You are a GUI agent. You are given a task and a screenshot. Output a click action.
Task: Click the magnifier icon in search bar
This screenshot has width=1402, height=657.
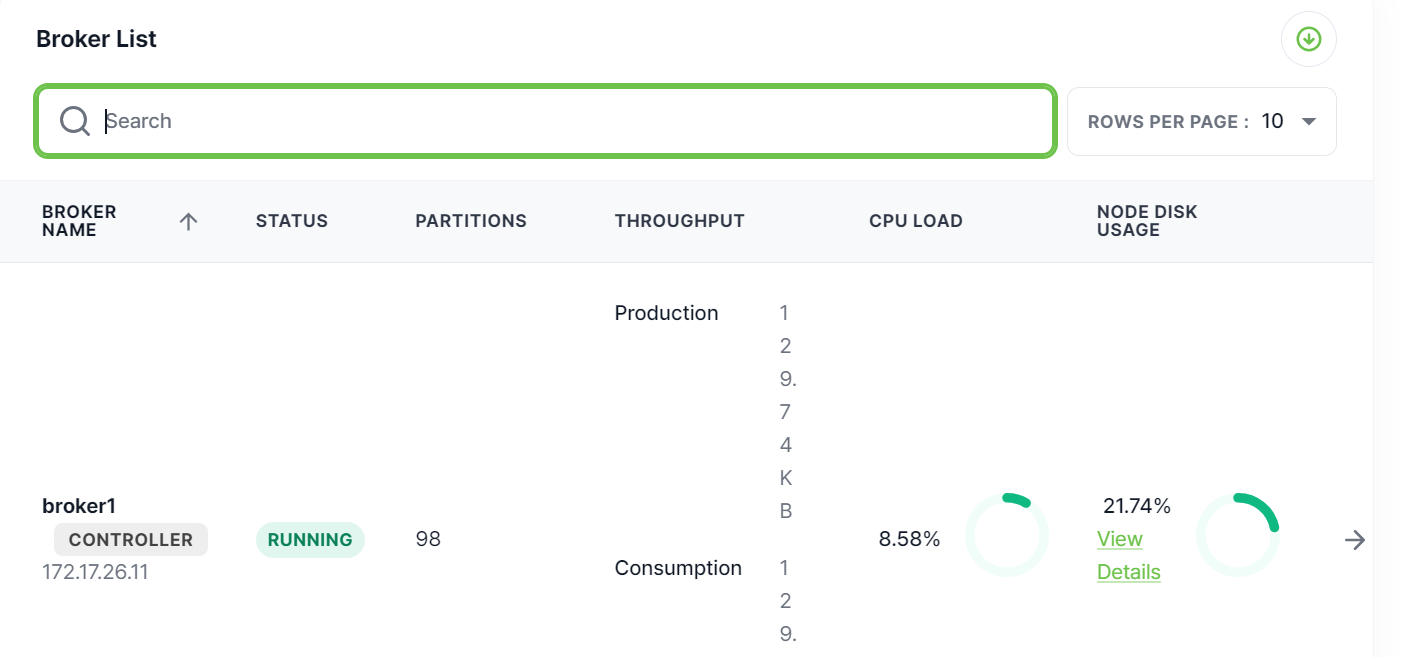75,121
